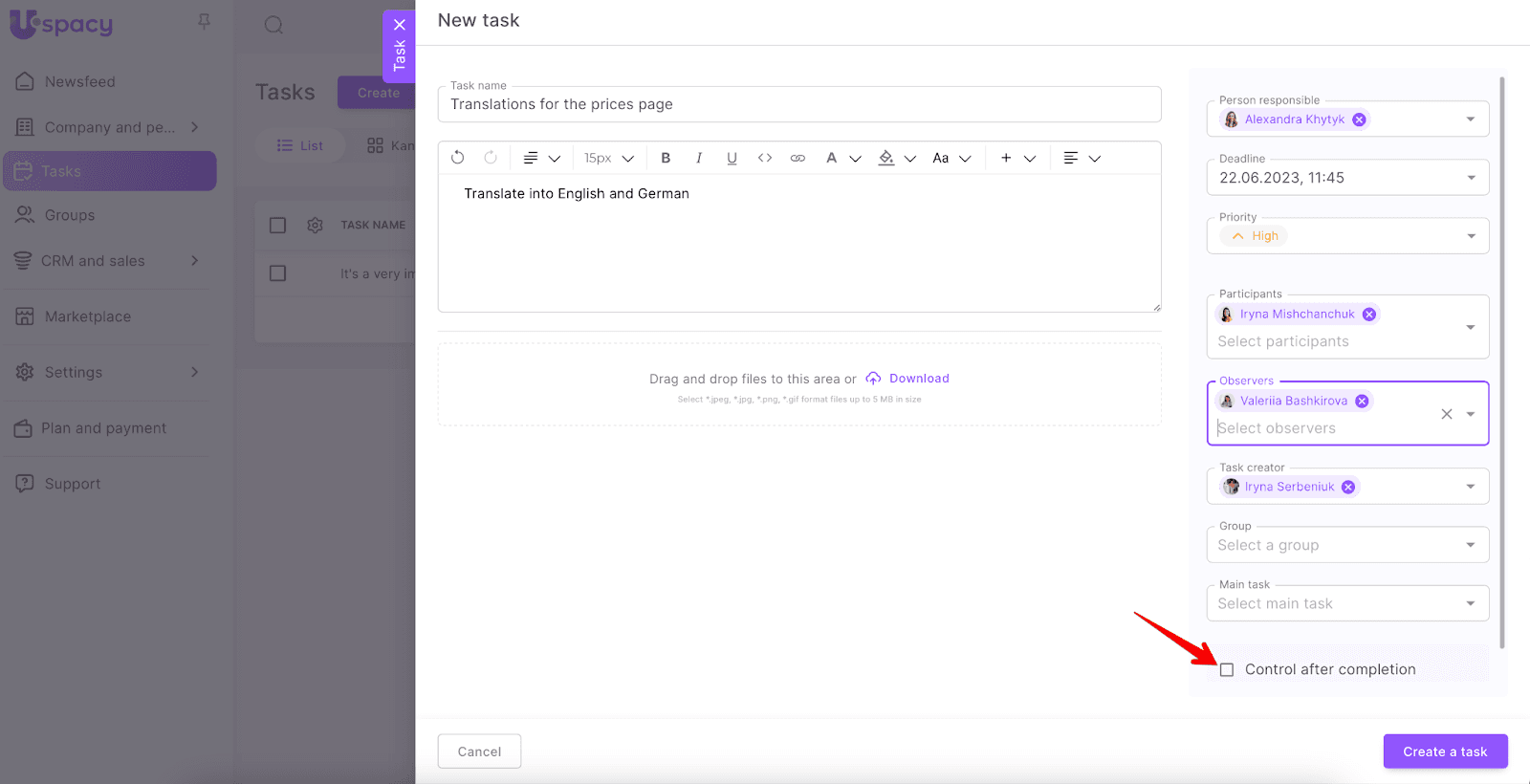Open Marketplace from the sidebar

point(88,316)
